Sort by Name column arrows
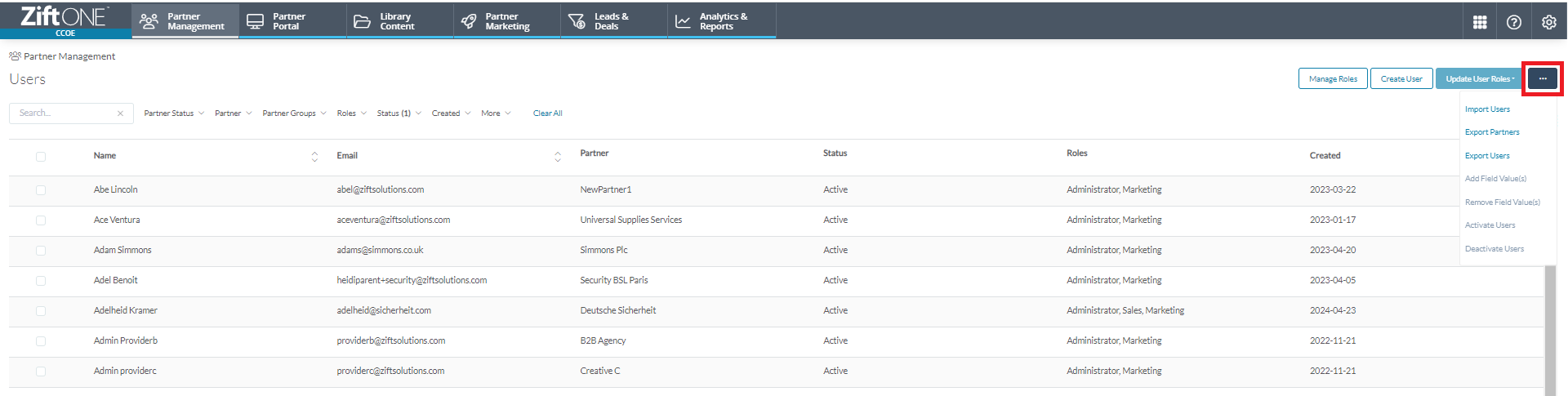 pyautogui.click(x=314, y=156)
